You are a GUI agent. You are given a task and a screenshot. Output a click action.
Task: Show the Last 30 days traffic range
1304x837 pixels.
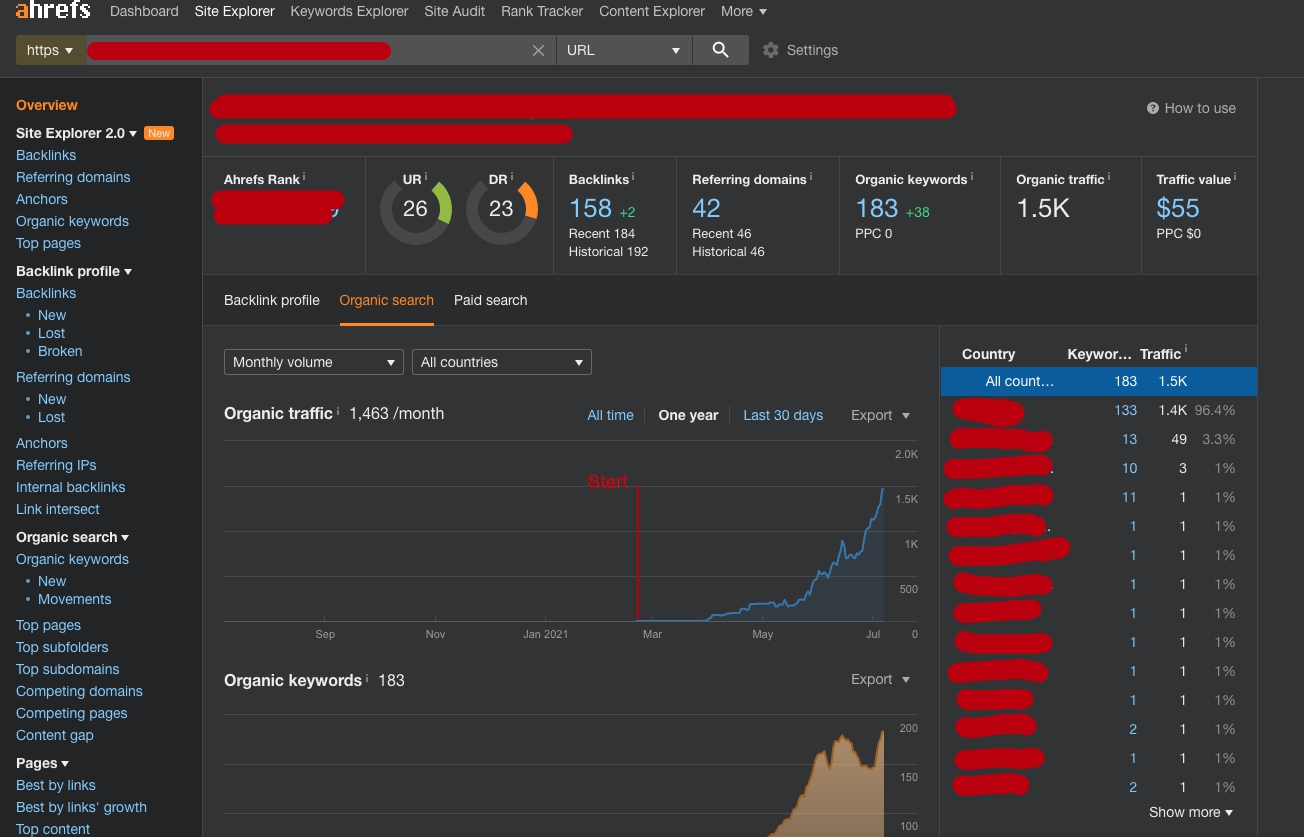coord(783,415)
